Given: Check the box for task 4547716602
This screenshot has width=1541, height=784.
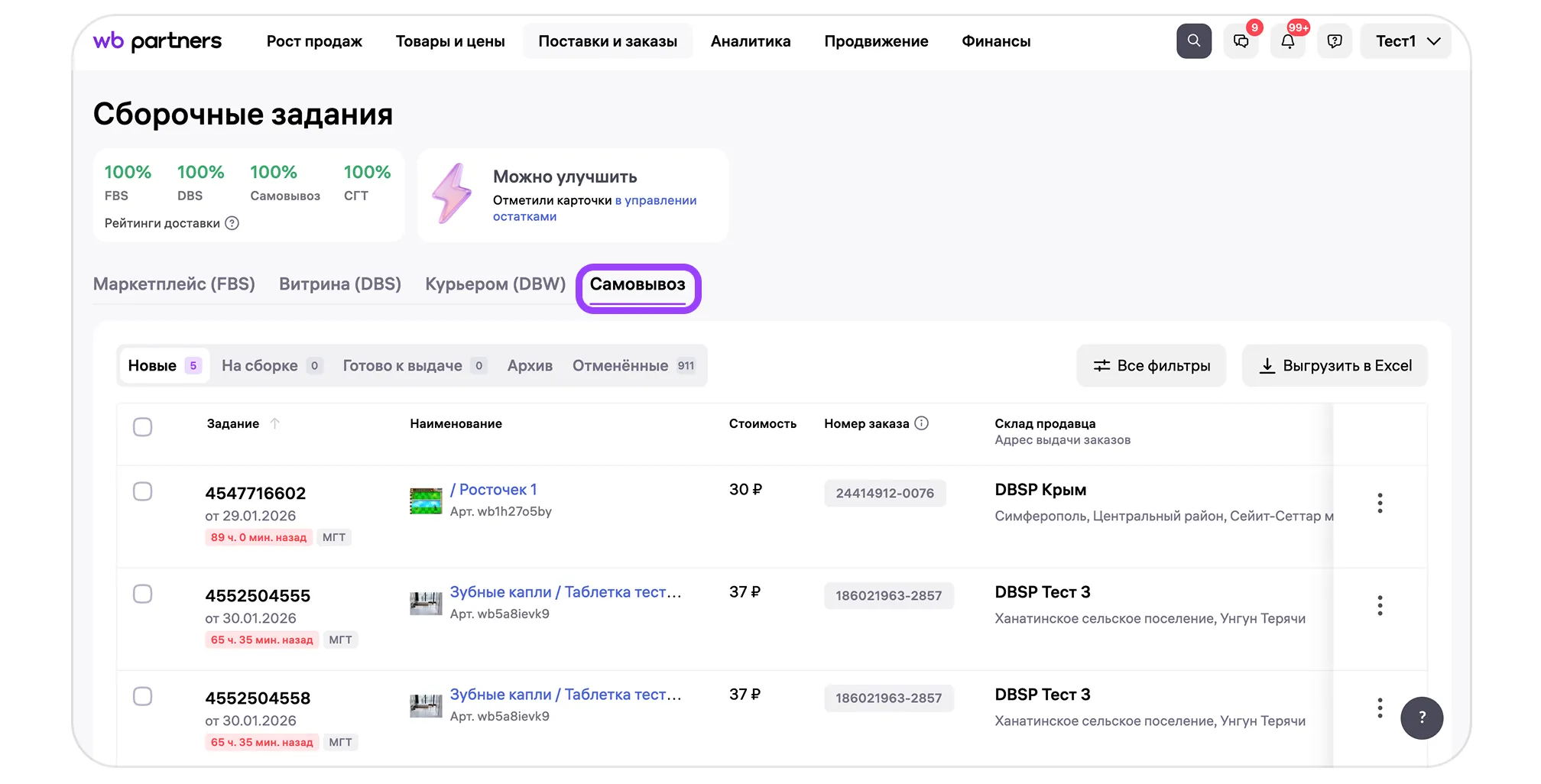Looking at the screenshot, I should [x=143, y=491].
